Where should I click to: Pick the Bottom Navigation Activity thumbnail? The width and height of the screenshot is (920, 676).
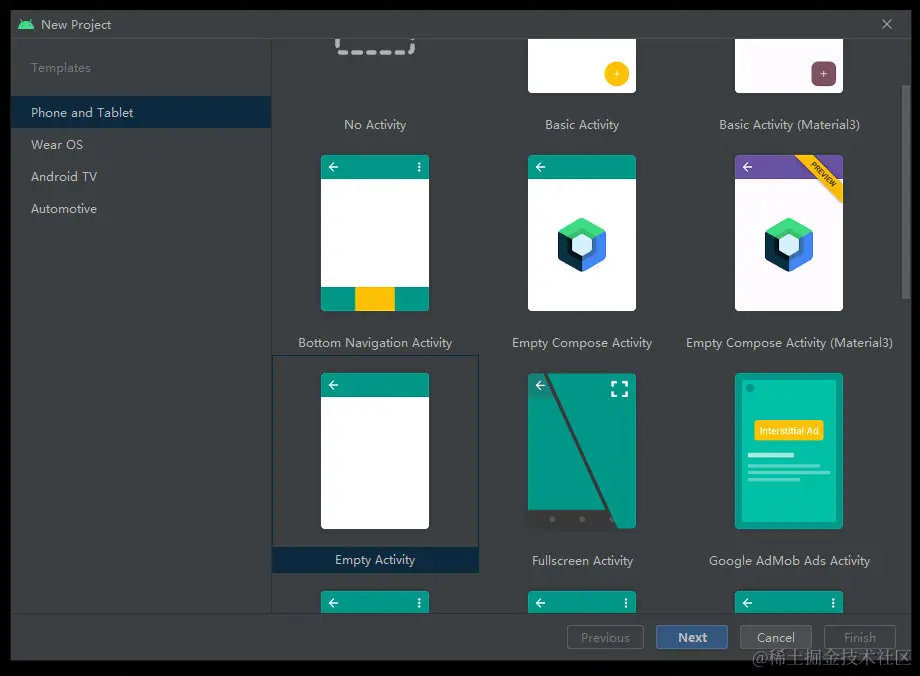coord(375,233)
